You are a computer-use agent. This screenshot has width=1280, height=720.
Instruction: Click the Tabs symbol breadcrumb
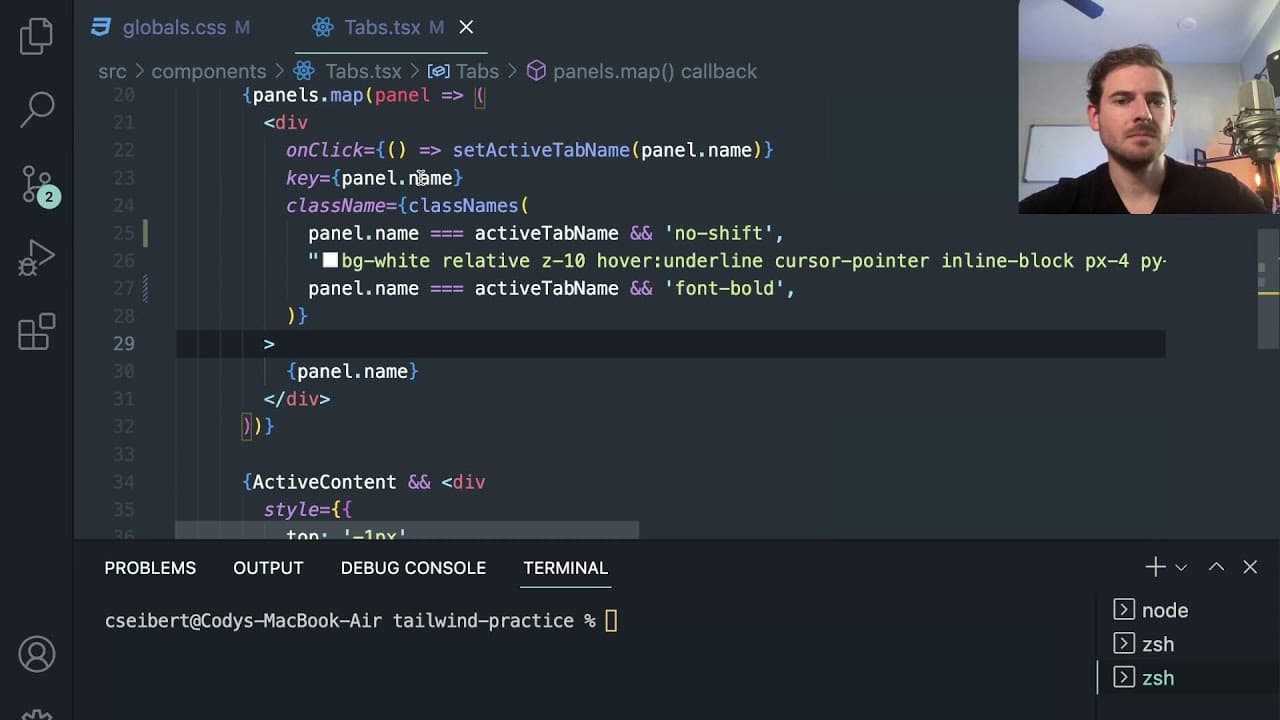pos(477,71)
